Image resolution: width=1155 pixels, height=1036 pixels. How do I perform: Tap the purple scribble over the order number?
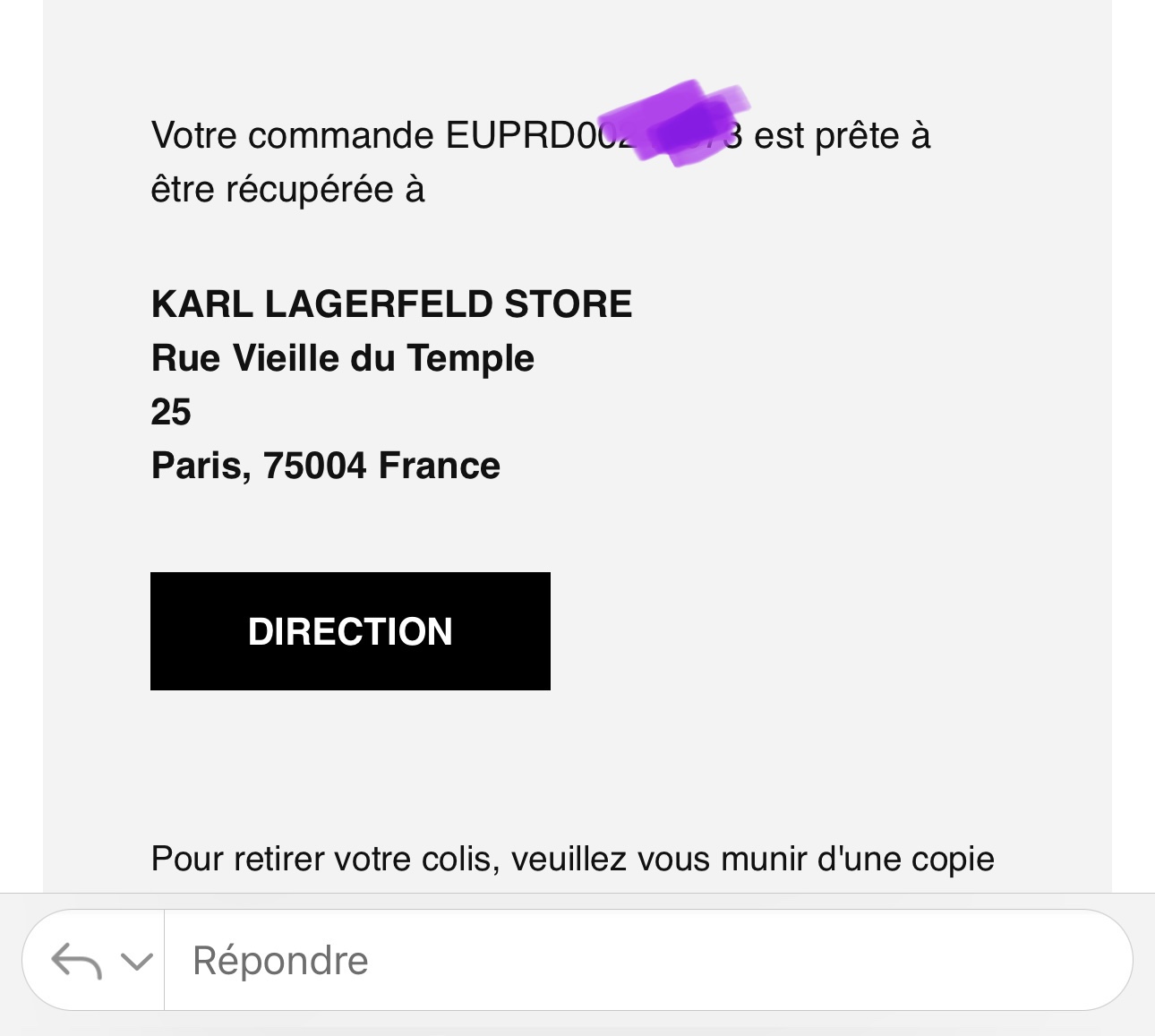coord(674,123)
